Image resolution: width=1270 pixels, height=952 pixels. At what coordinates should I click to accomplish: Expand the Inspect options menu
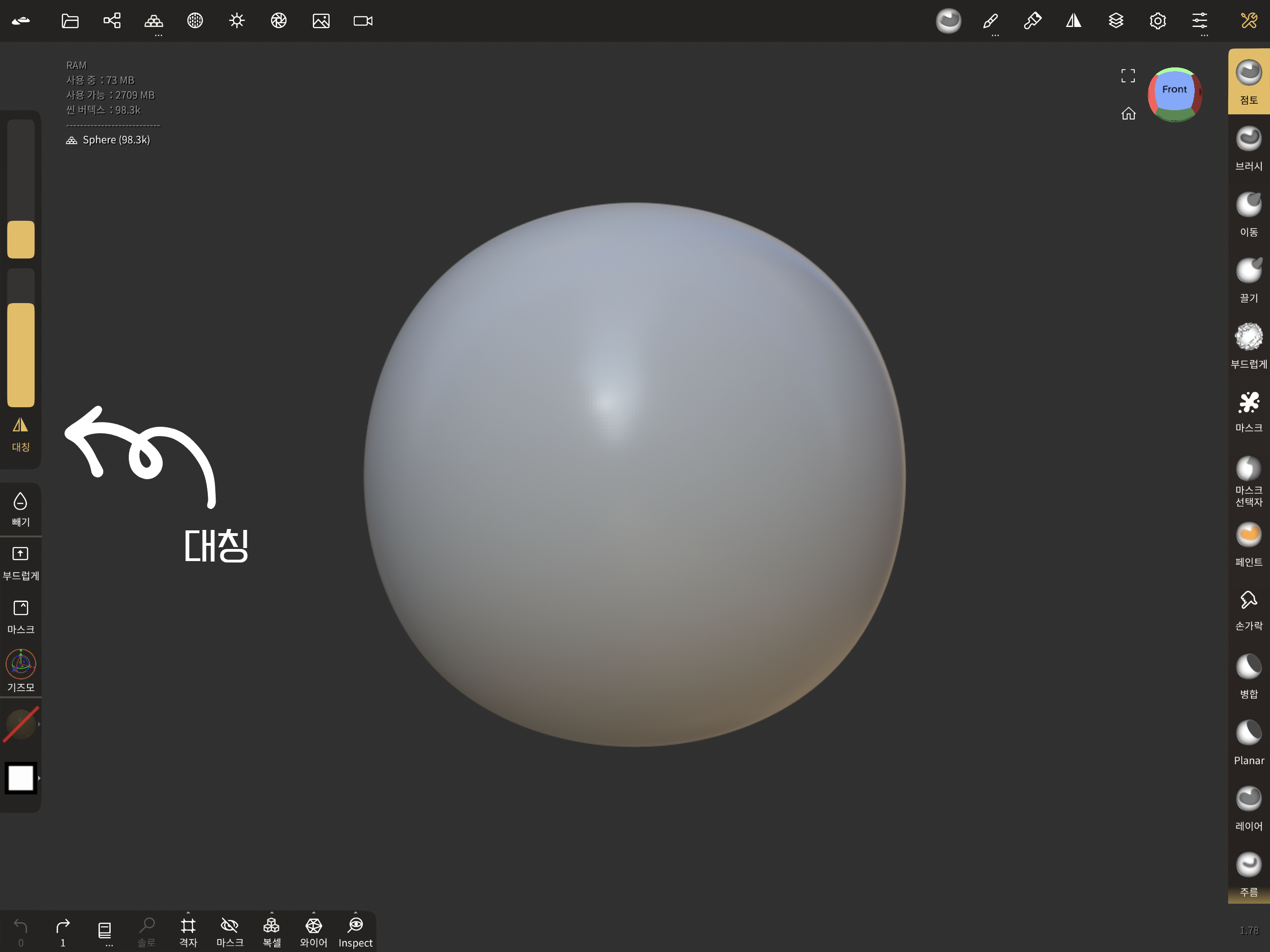356,913
